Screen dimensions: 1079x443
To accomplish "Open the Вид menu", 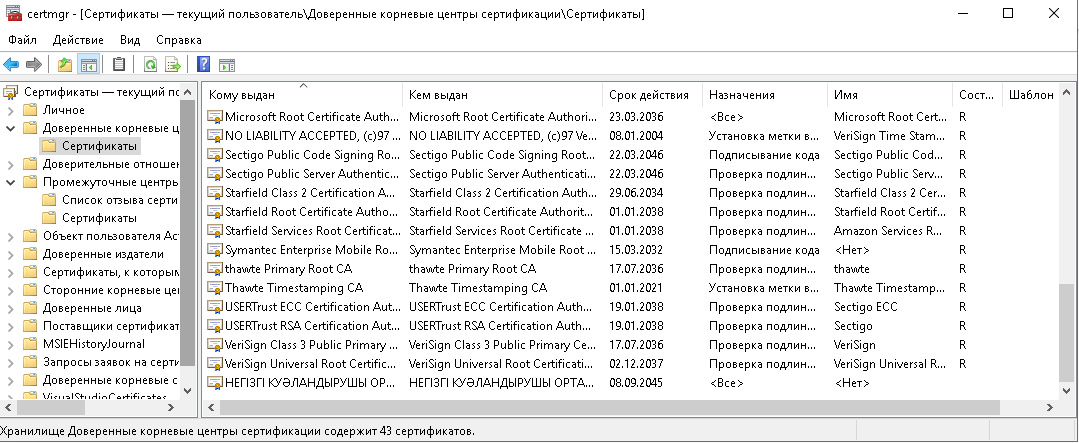I will (x=129, y=40).
